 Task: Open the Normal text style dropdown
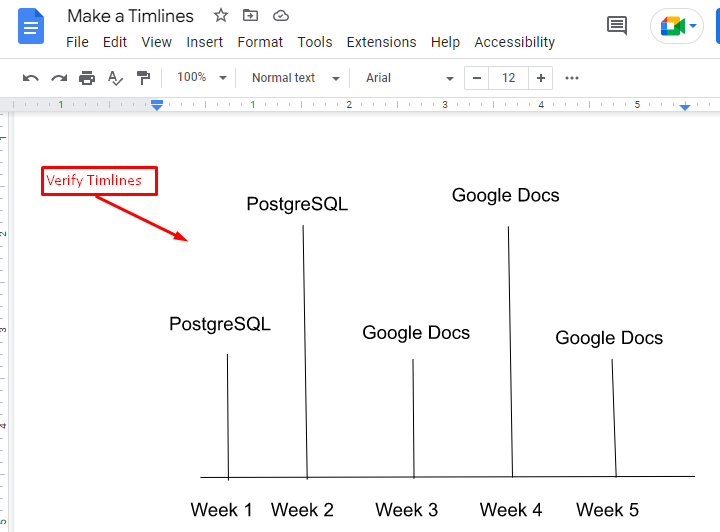point(295,78)
